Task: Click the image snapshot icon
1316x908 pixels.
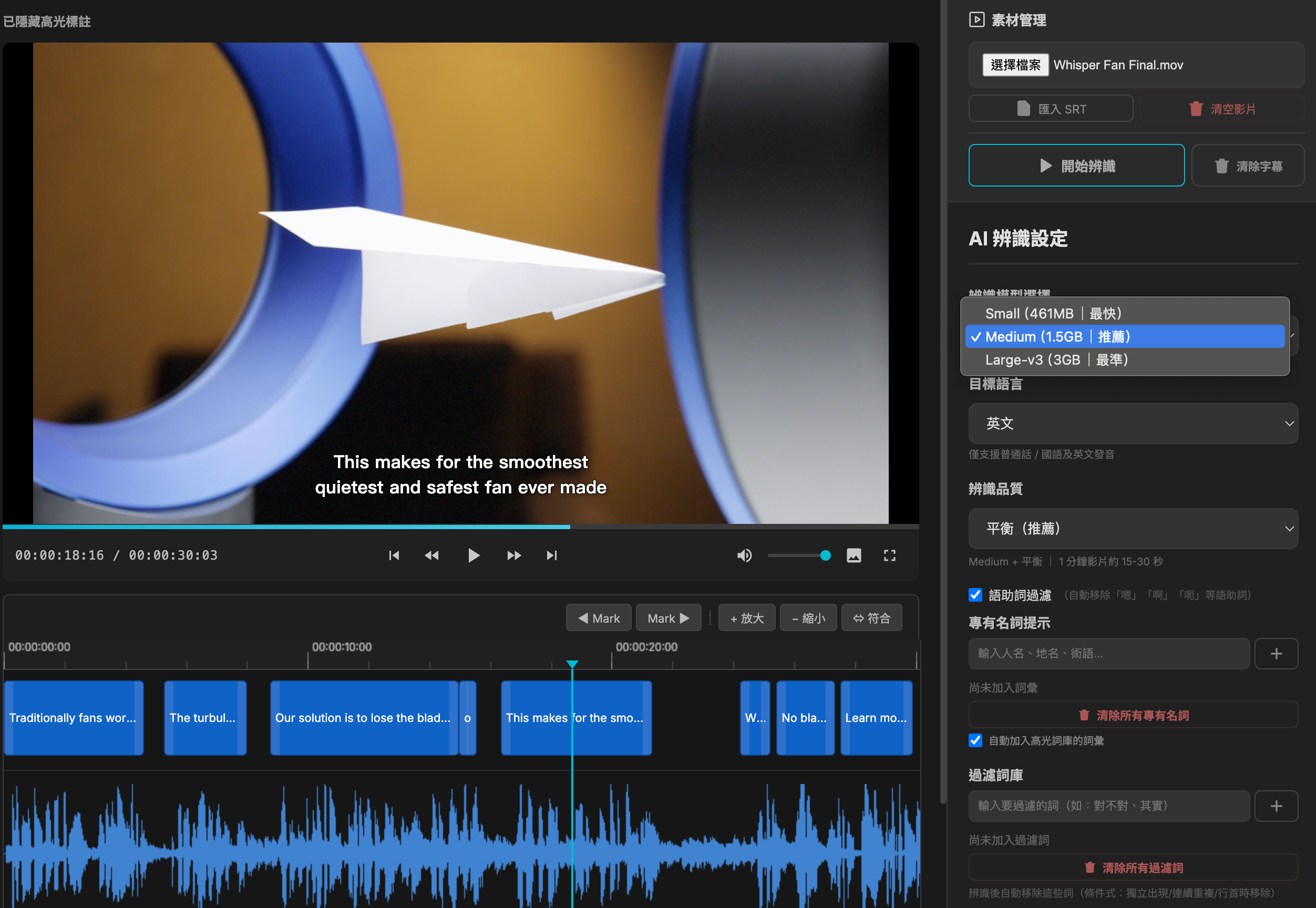Action: (854, 555)
